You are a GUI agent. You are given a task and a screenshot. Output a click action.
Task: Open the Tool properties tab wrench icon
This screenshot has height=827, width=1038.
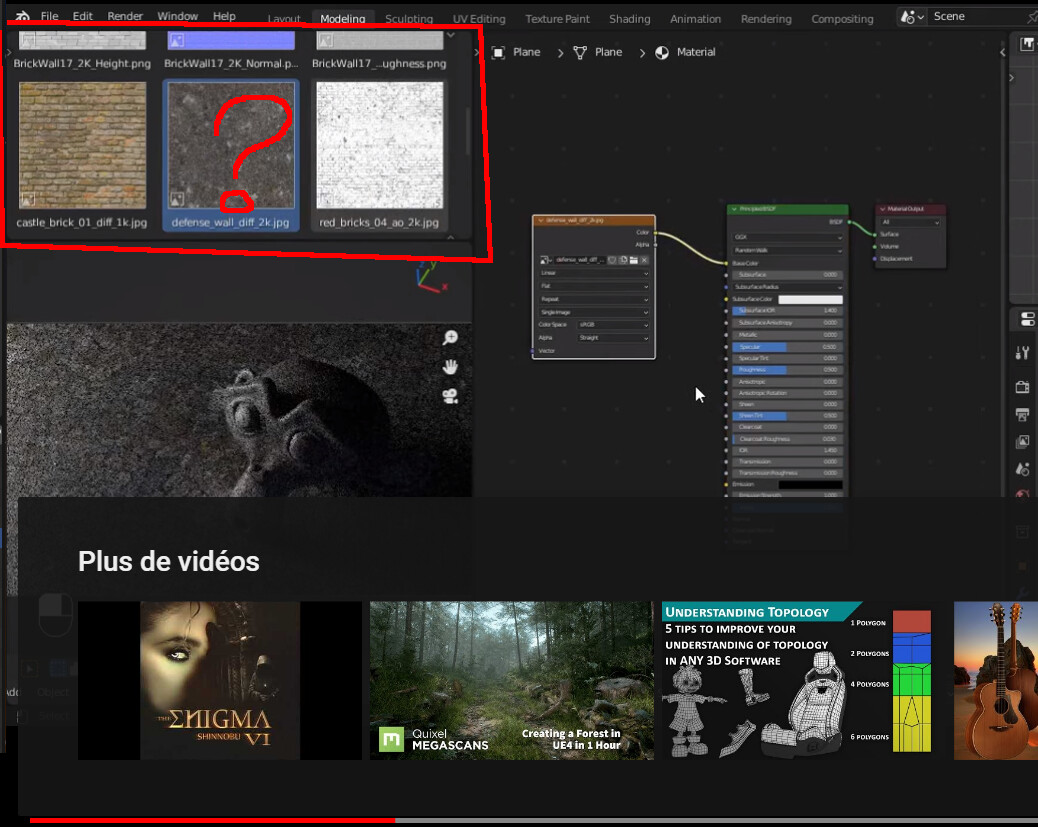(x=1022, y=352)
